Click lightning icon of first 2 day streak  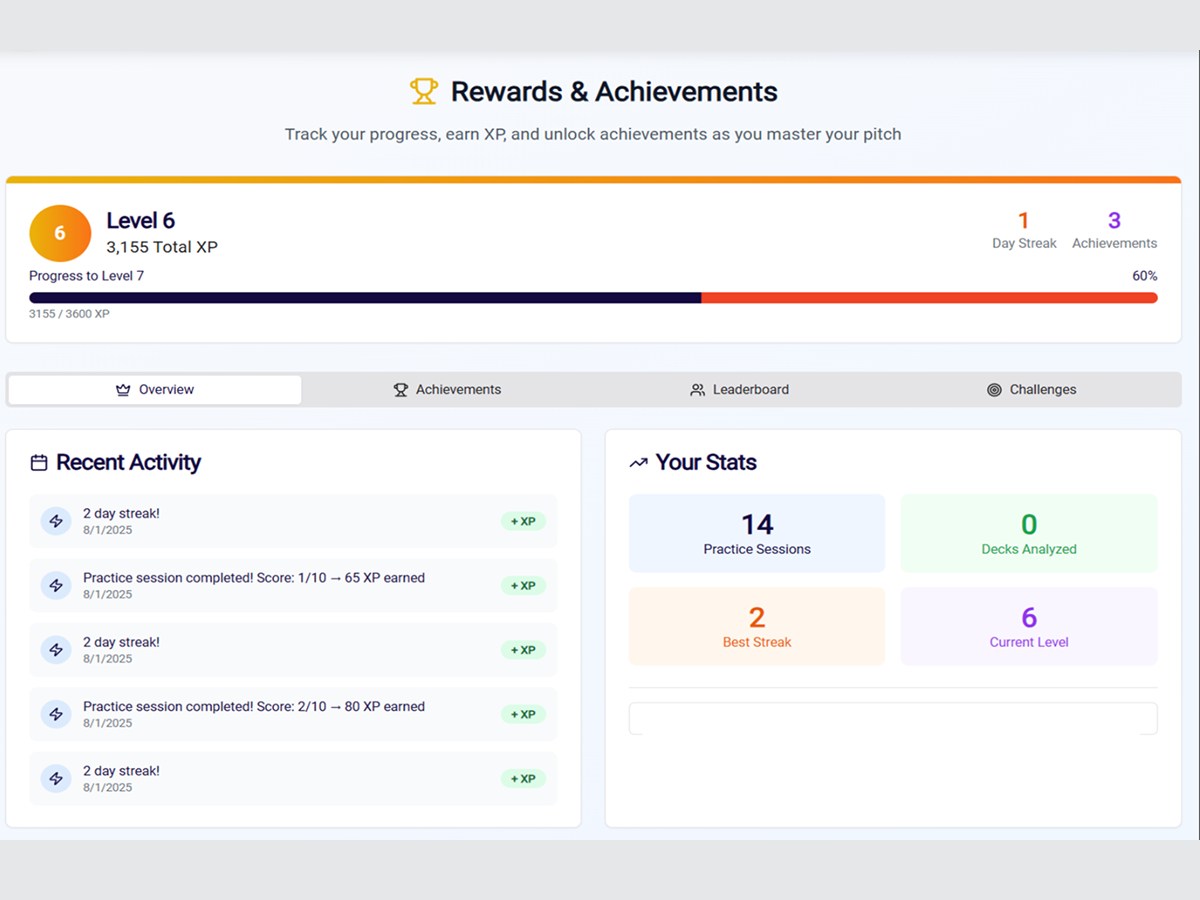(x=56, y=521)
